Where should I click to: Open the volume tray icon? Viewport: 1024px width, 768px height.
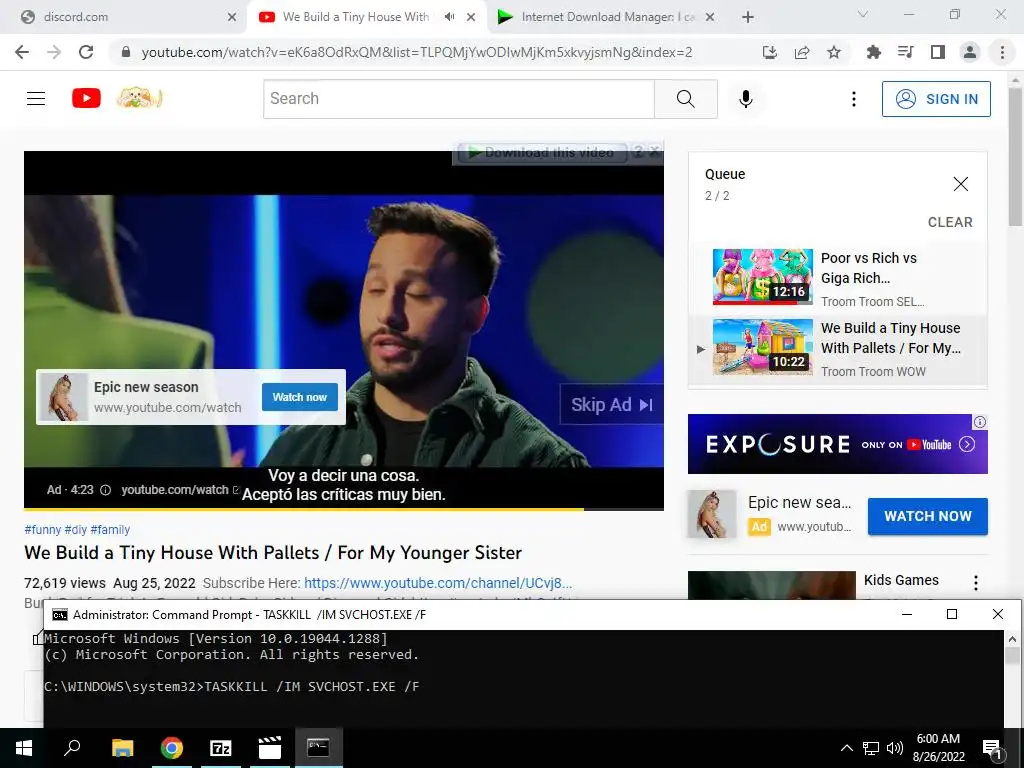895,748
